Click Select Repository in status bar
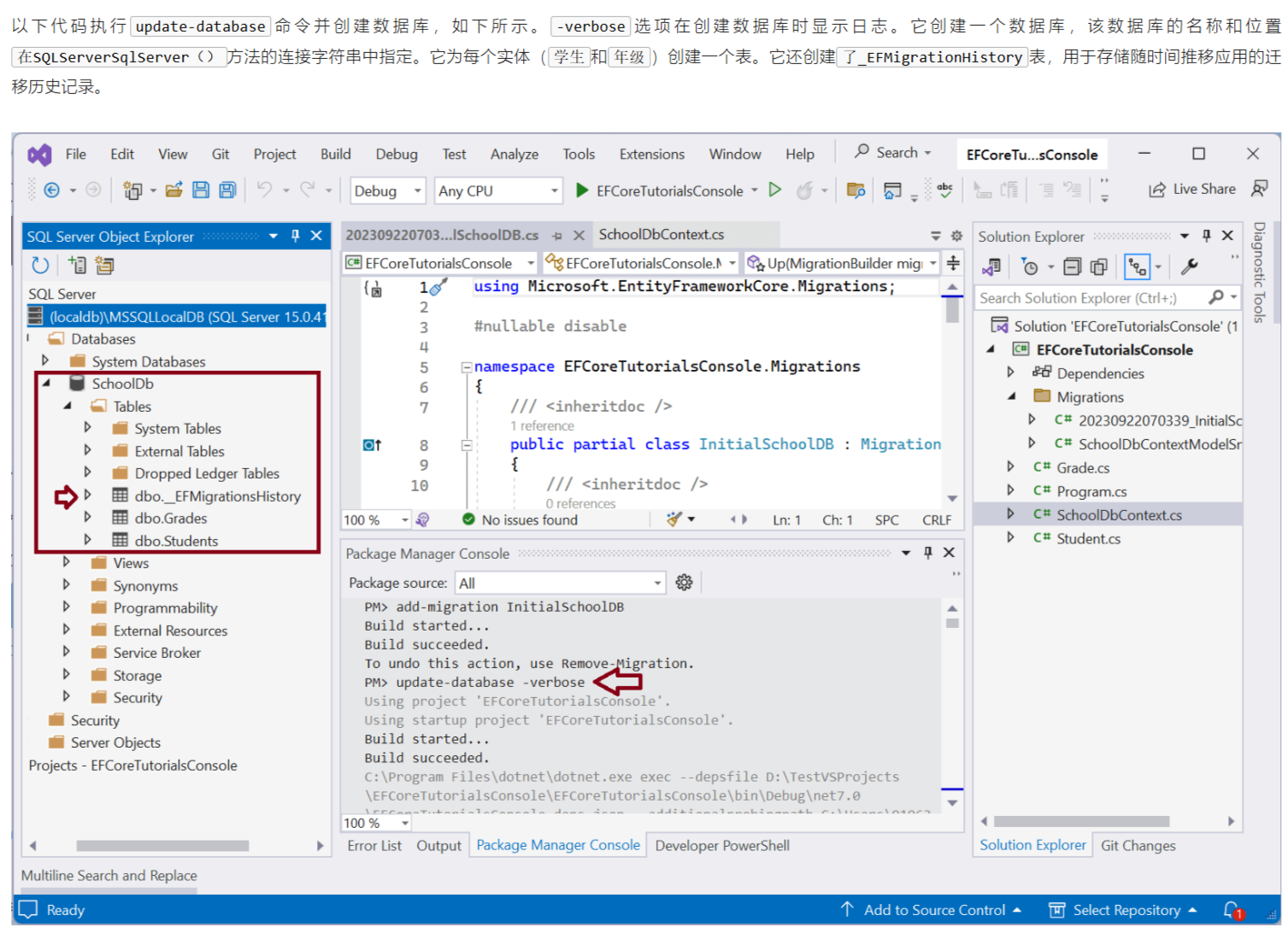 [1124, 910]
